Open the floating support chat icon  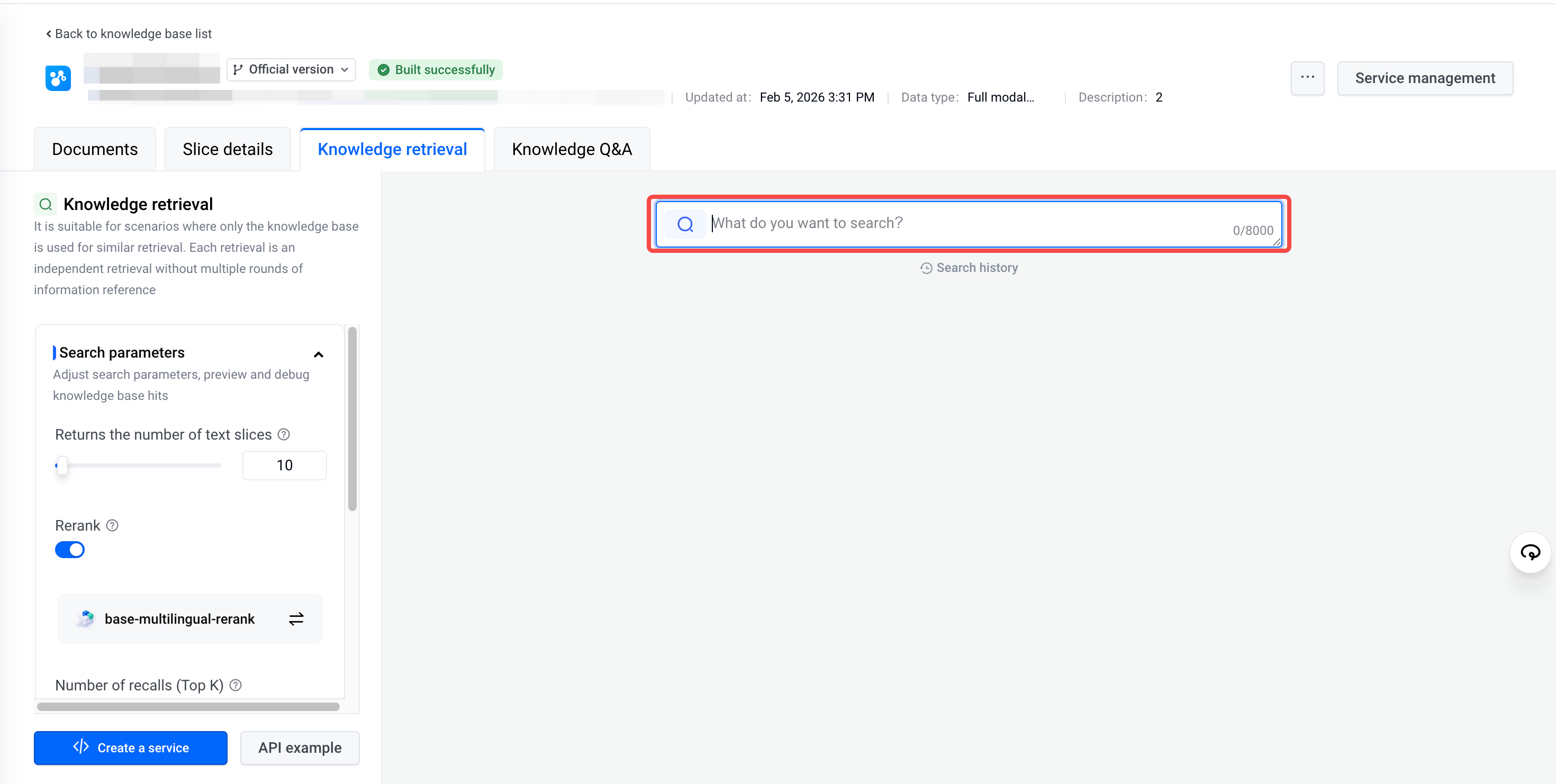(1530, 552)
